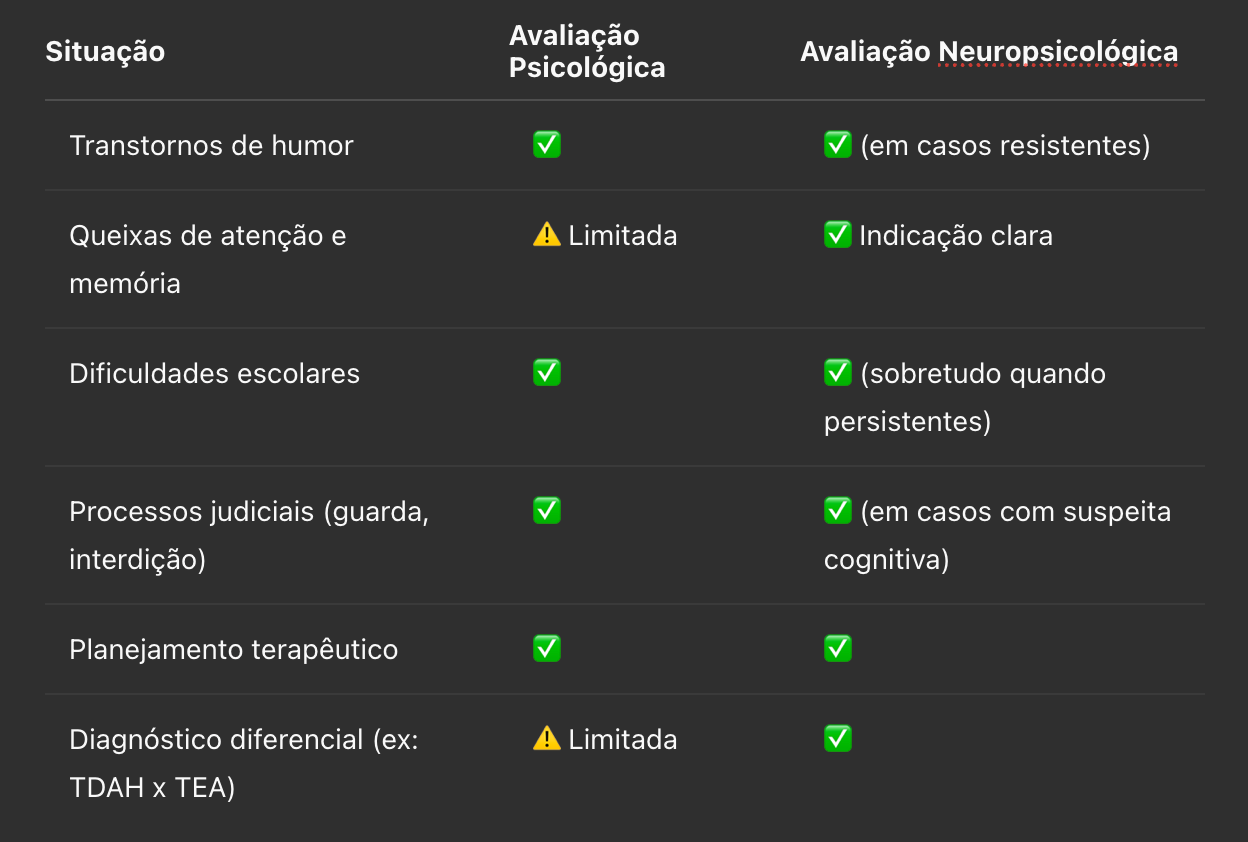Viewport: 1248px width, 842px height.
Task: Click the green checkmark in Transtornos de humor Psicológica column
Action: (547, 145)
